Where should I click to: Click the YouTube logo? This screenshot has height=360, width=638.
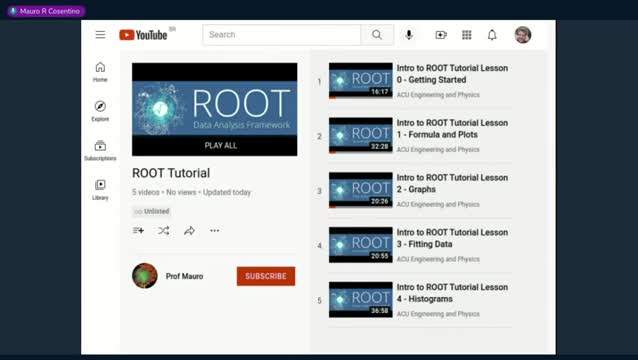point(143,35)
